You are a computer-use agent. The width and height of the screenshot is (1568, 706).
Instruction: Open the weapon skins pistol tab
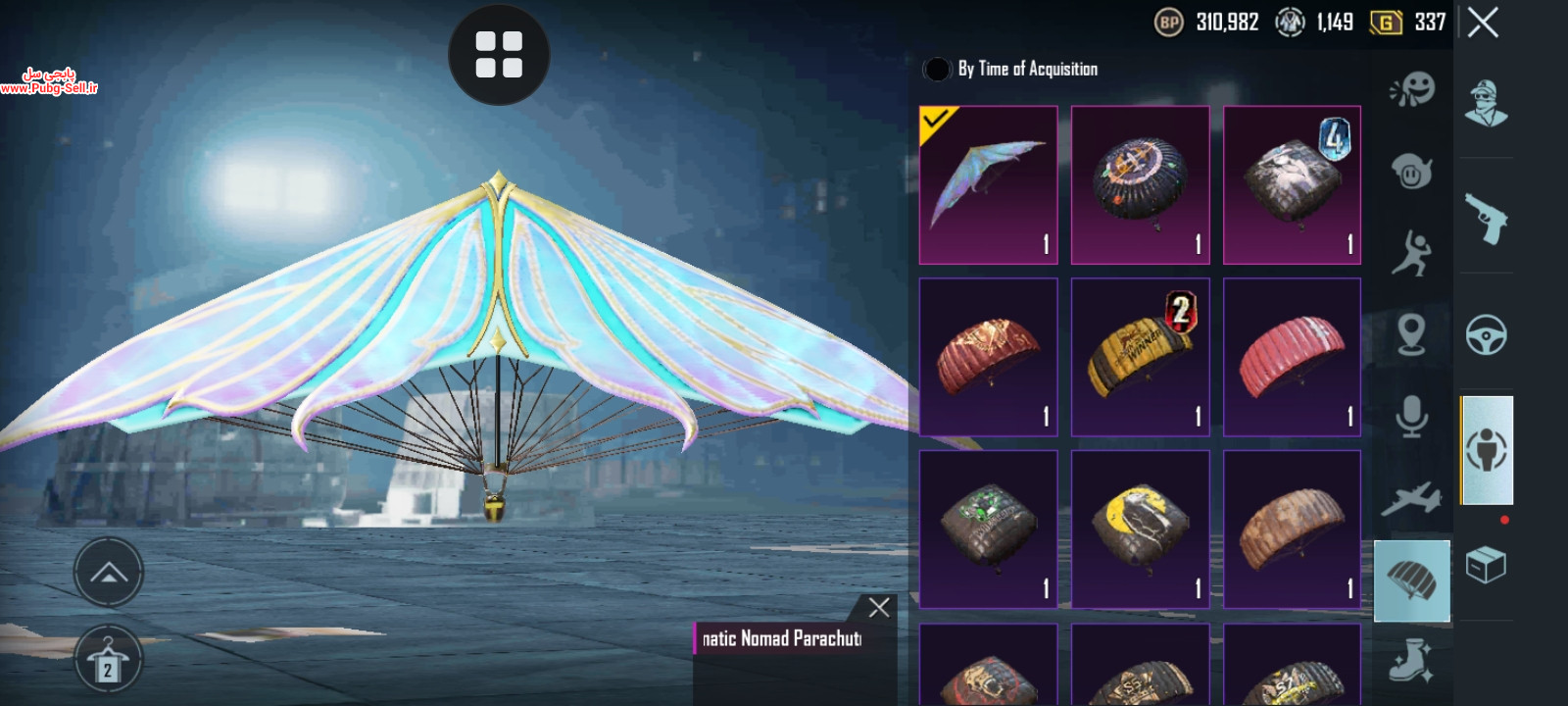click(1486, 218)
